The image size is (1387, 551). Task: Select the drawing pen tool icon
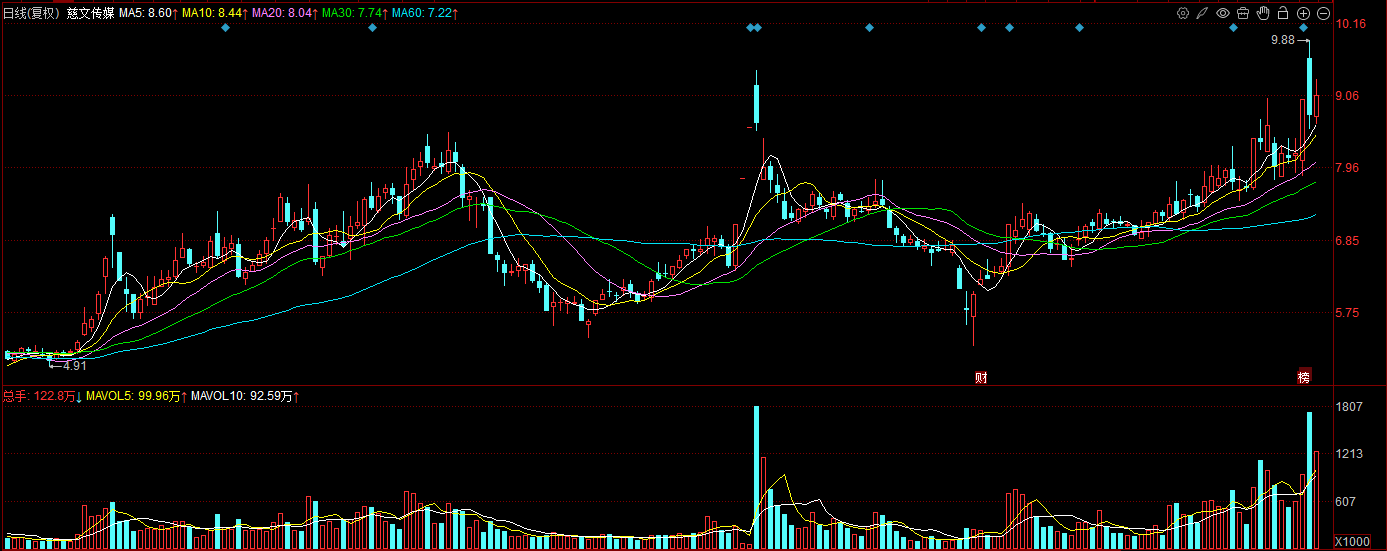(x=1202, y=13)
